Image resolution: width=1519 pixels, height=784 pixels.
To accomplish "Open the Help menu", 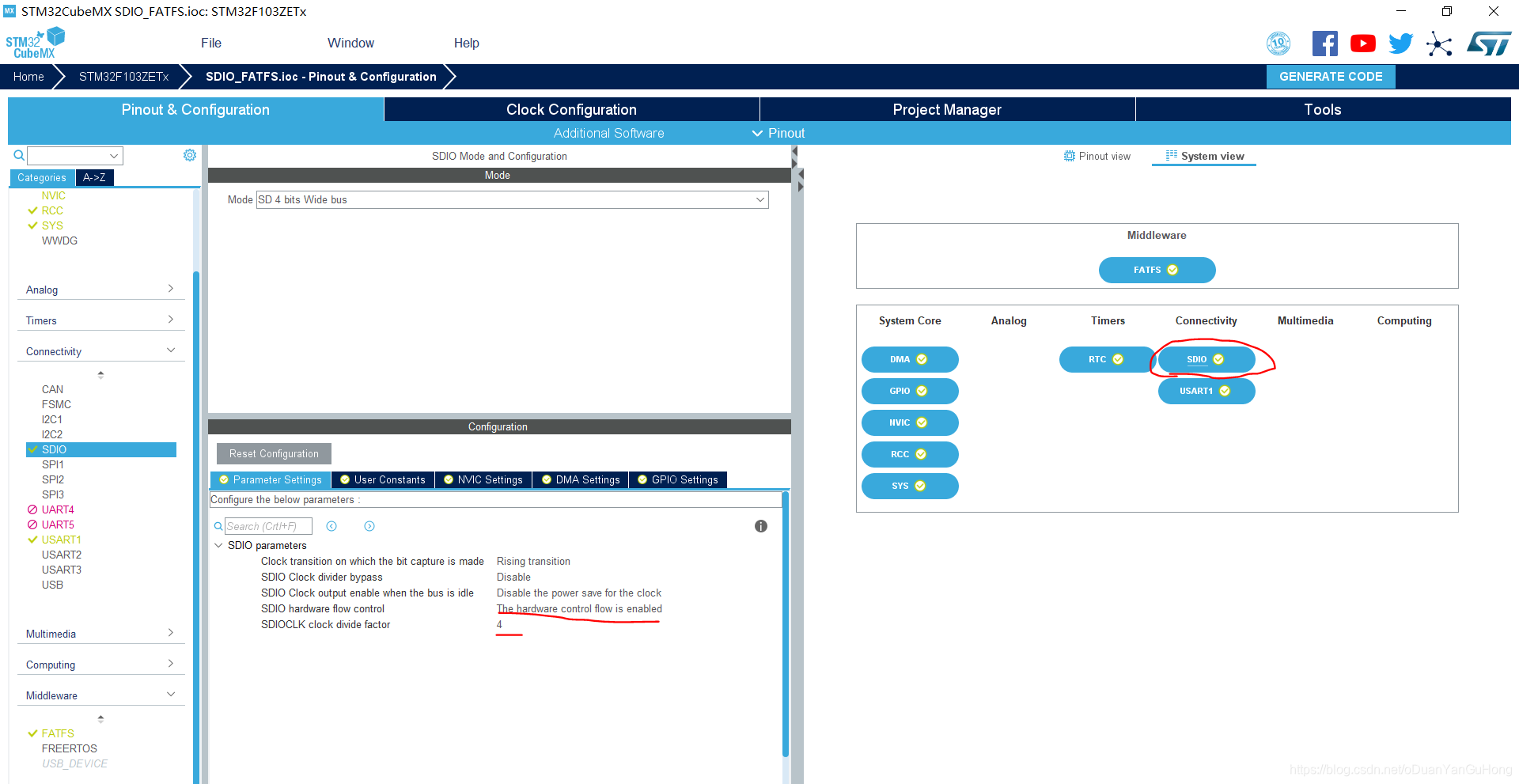I will 466,43.
